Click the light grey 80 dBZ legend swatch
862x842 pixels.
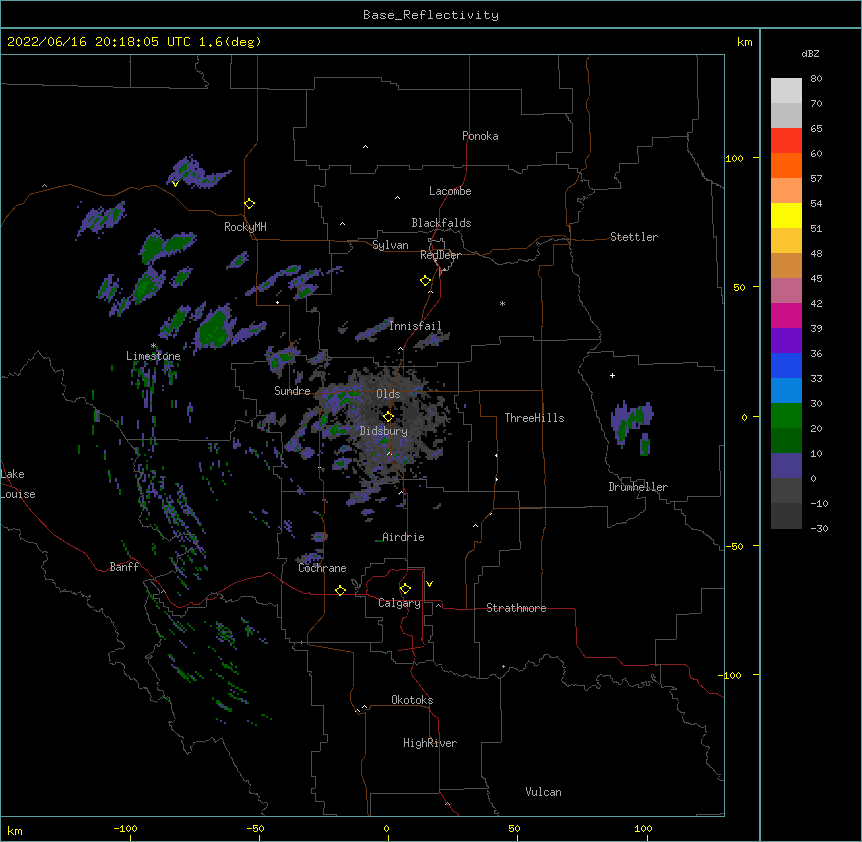point(786,91)
